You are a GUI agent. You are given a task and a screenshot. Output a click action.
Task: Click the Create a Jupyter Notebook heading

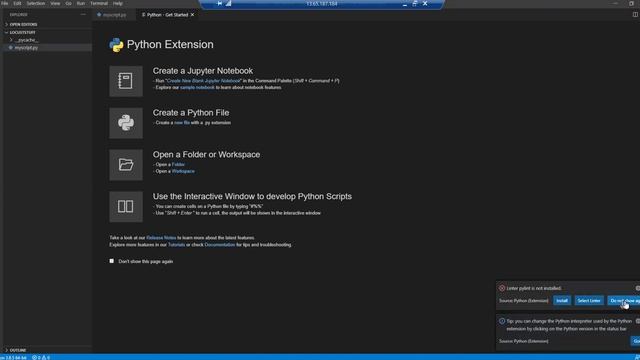tap(203, 71)
